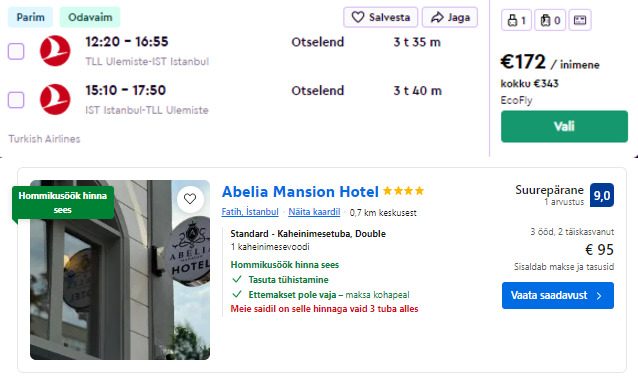Click the share arrow icon in Jaga

click(x=437, y=17)
